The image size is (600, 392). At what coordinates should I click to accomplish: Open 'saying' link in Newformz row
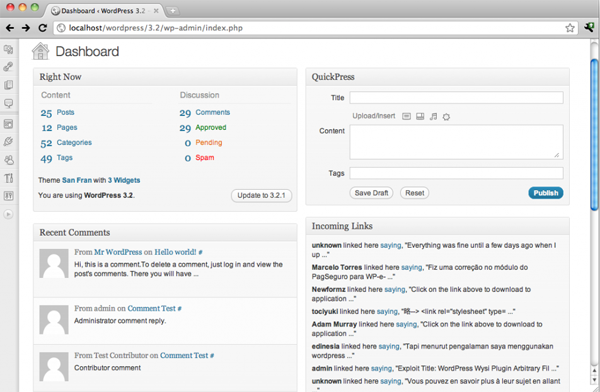coord(395,289)
